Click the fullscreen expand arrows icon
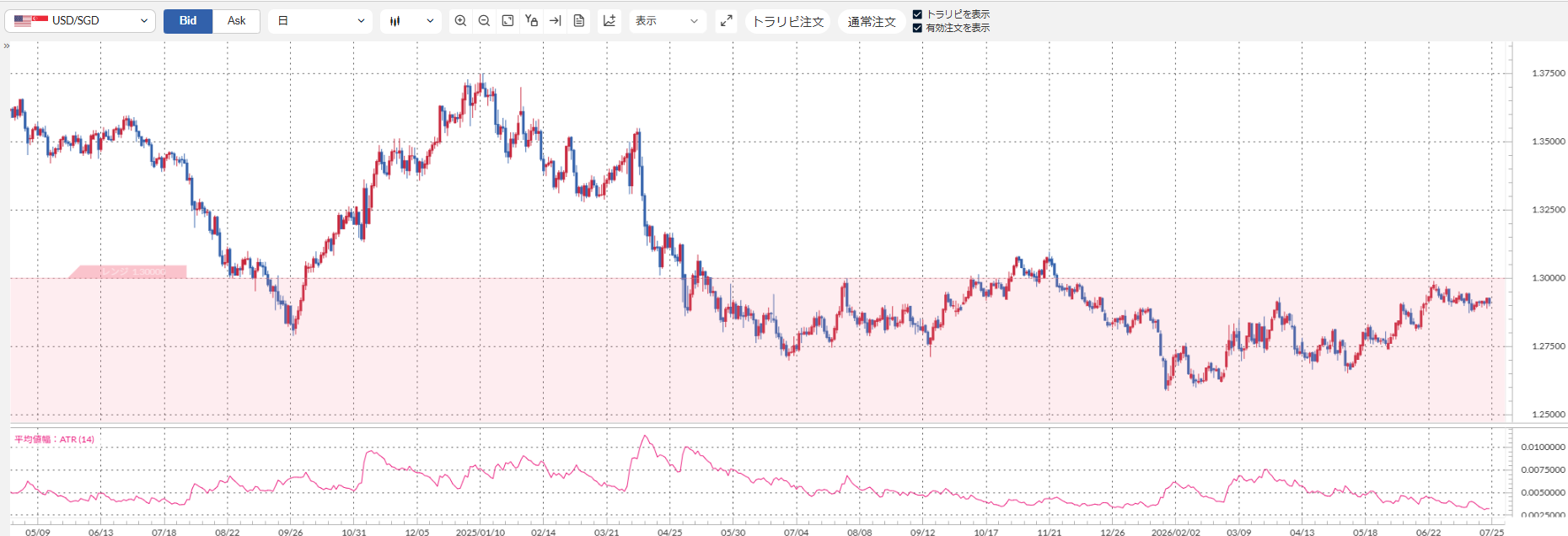Image resolution: width=1568 pixels, height=536 pixels. 726,21
